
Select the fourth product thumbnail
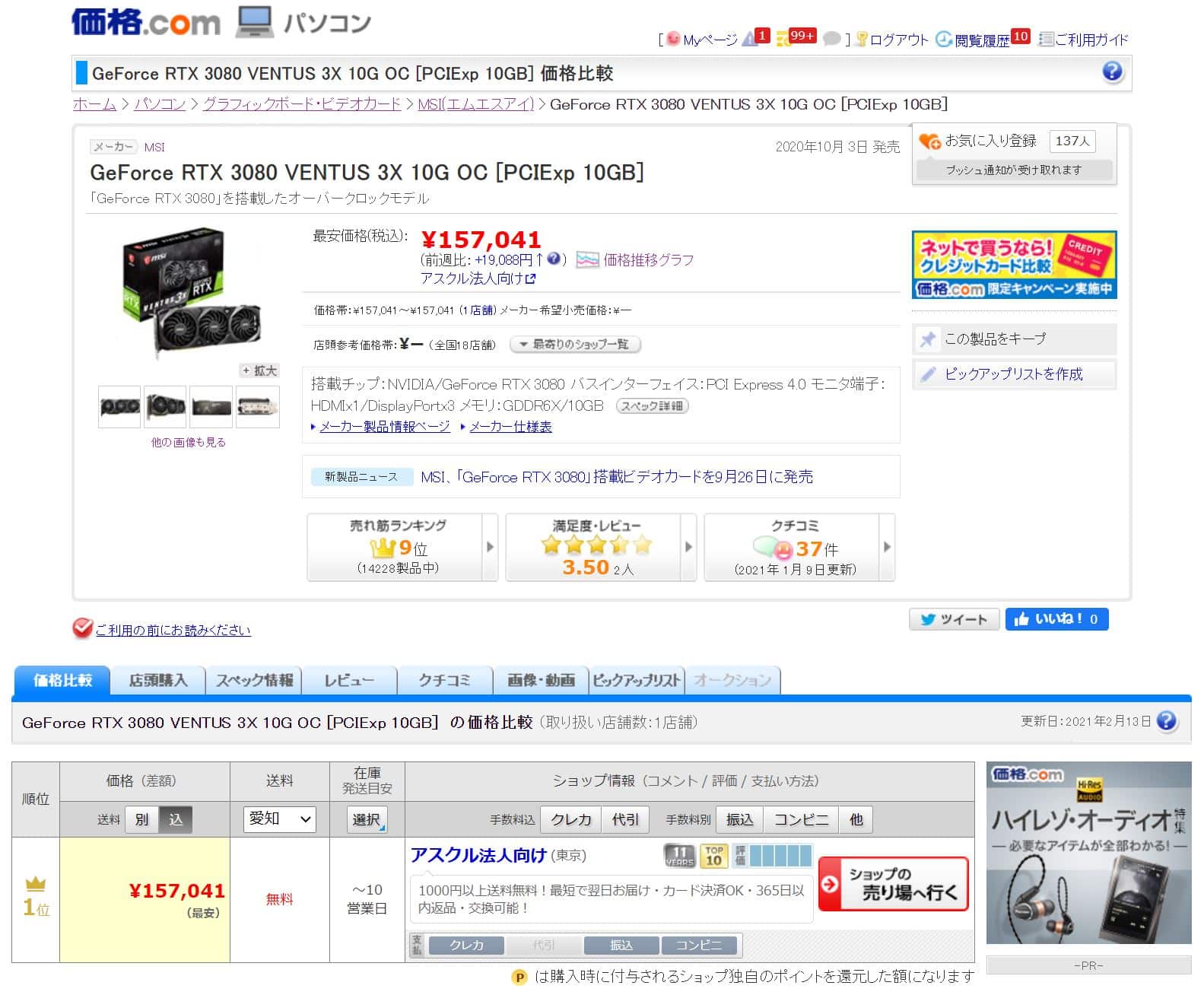pyautogui.click(x=258, y=407)
